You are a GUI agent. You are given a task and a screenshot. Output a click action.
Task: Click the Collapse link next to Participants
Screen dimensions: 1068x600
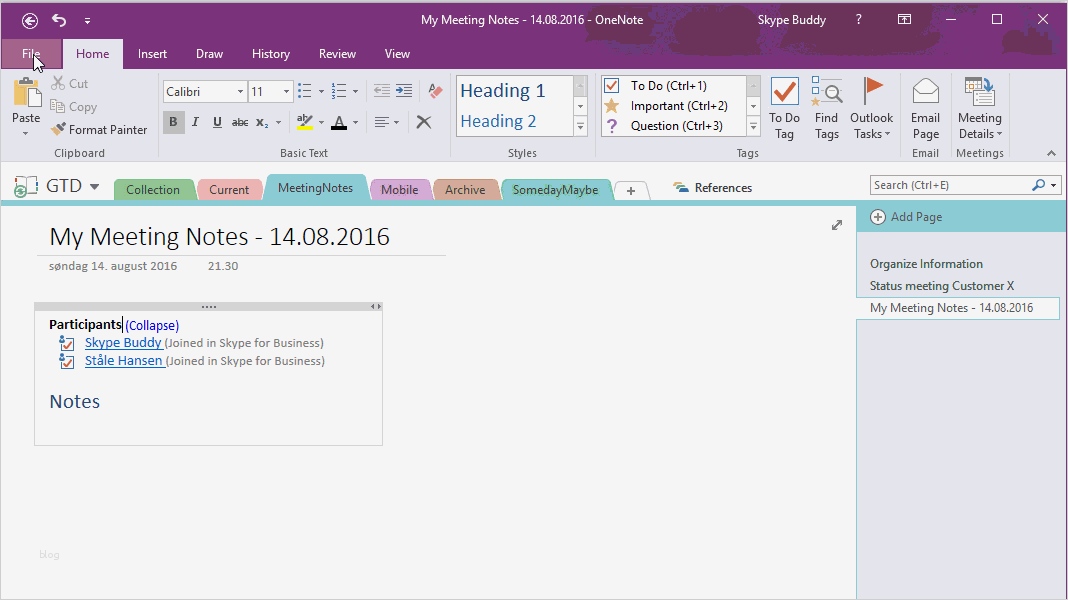point(152,325)
